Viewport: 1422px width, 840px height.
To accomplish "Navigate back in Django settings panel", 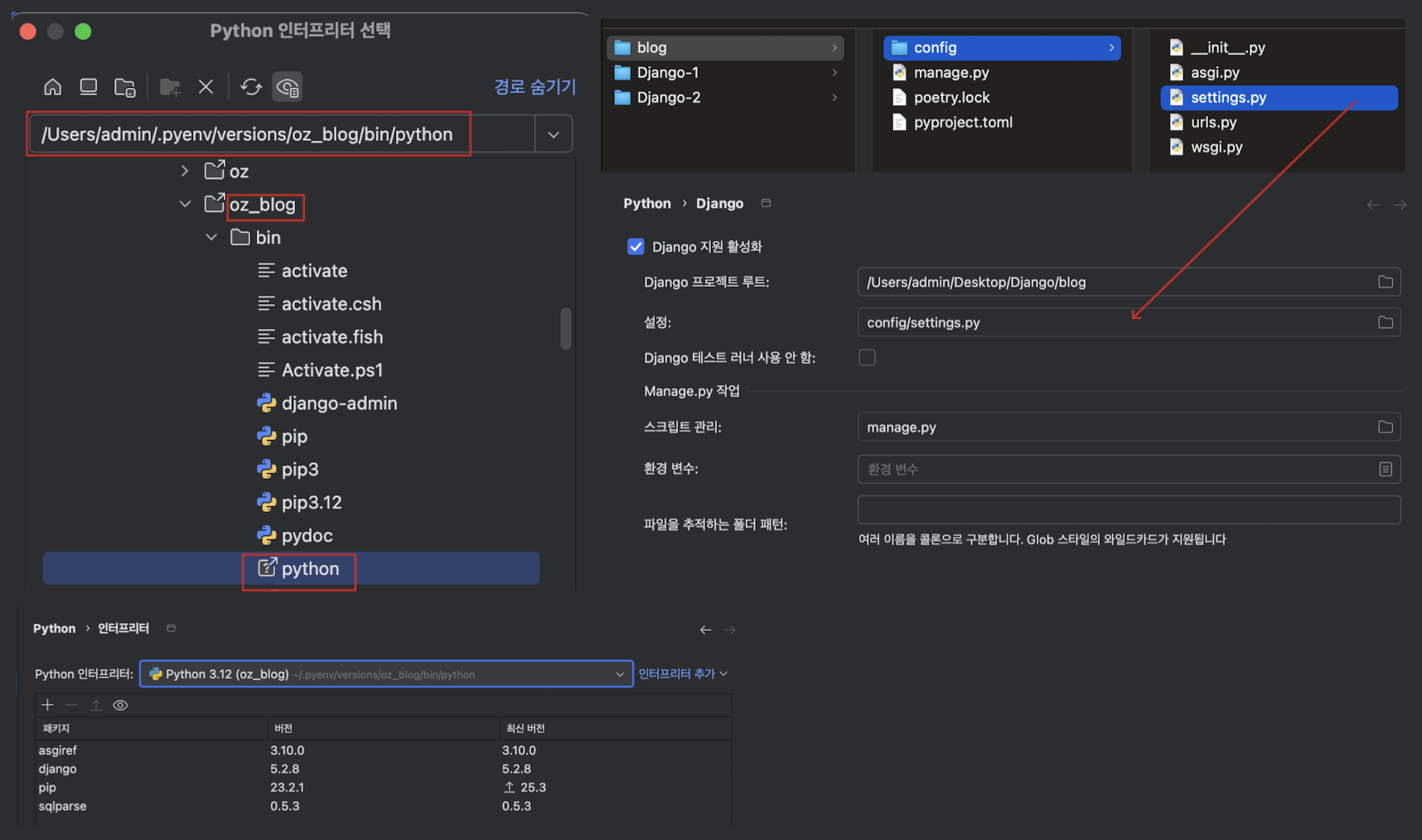I will [1373, 205].
